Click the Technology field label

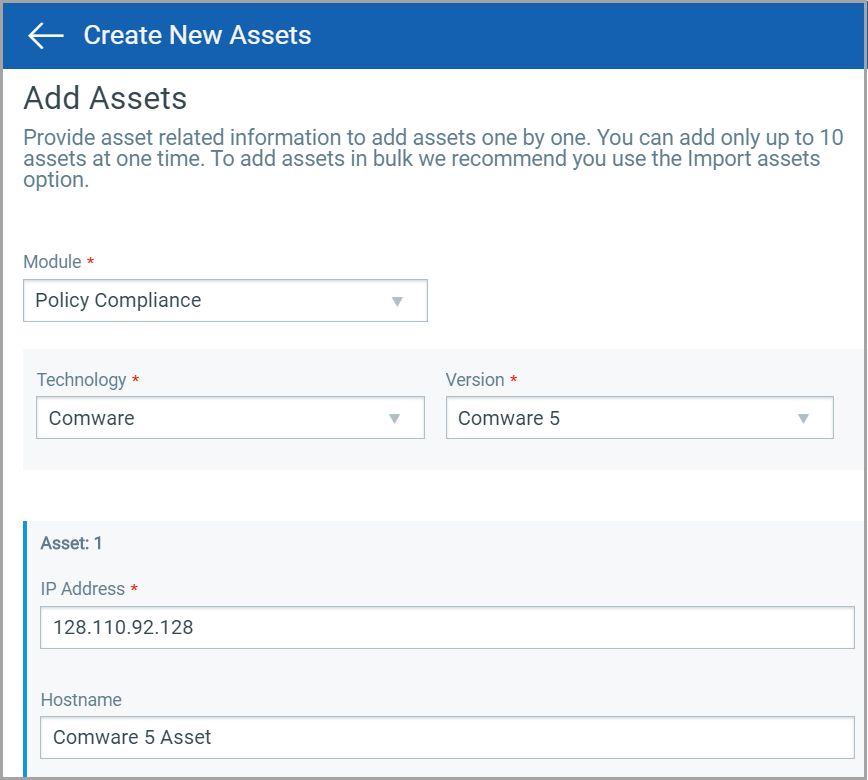pyautogui.click(x=81, y=380)
